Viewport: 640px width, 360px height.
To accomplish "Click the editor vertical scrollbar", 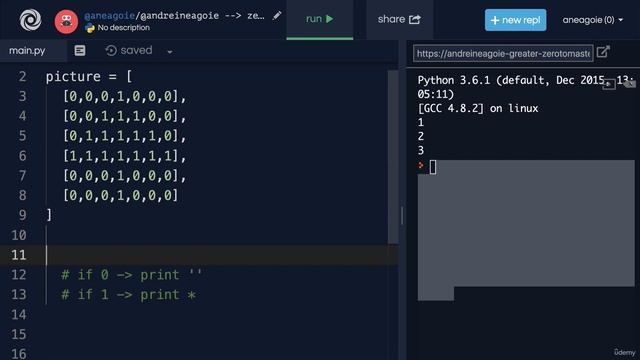I will pyautogui.click(x=393, y=157).
